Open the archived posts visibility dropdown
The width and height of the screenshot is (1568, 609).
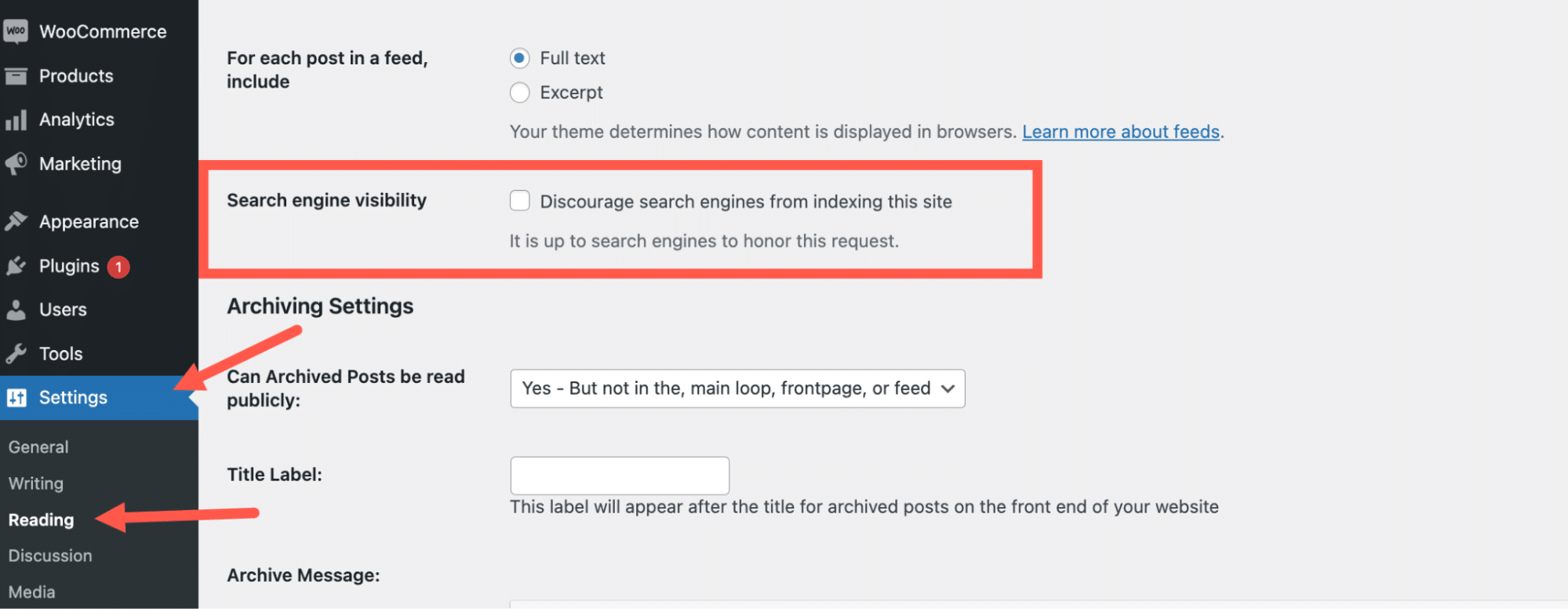click(x=737, y=388)
